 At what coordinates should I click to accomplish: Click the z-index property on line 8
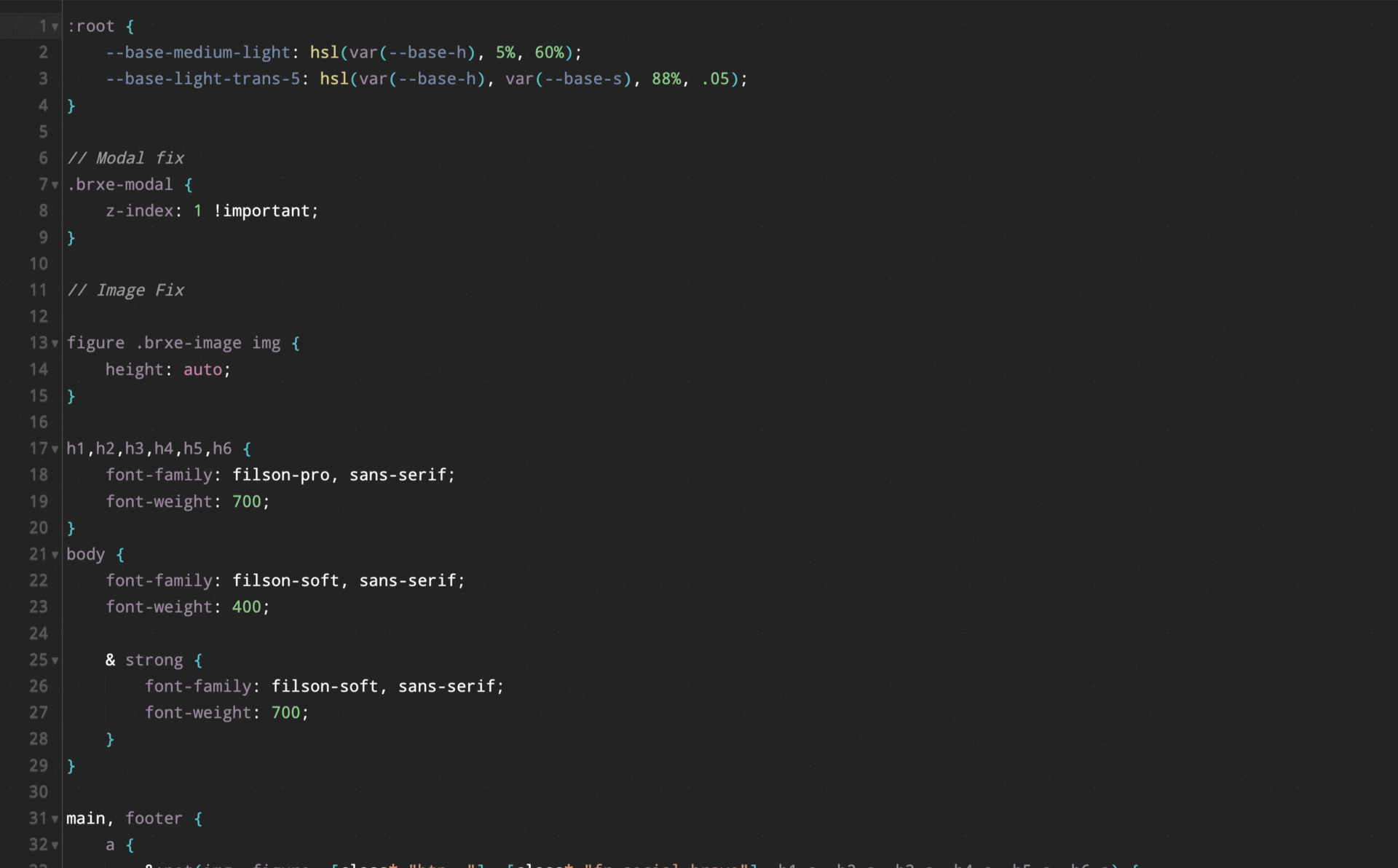pos(140,211)
